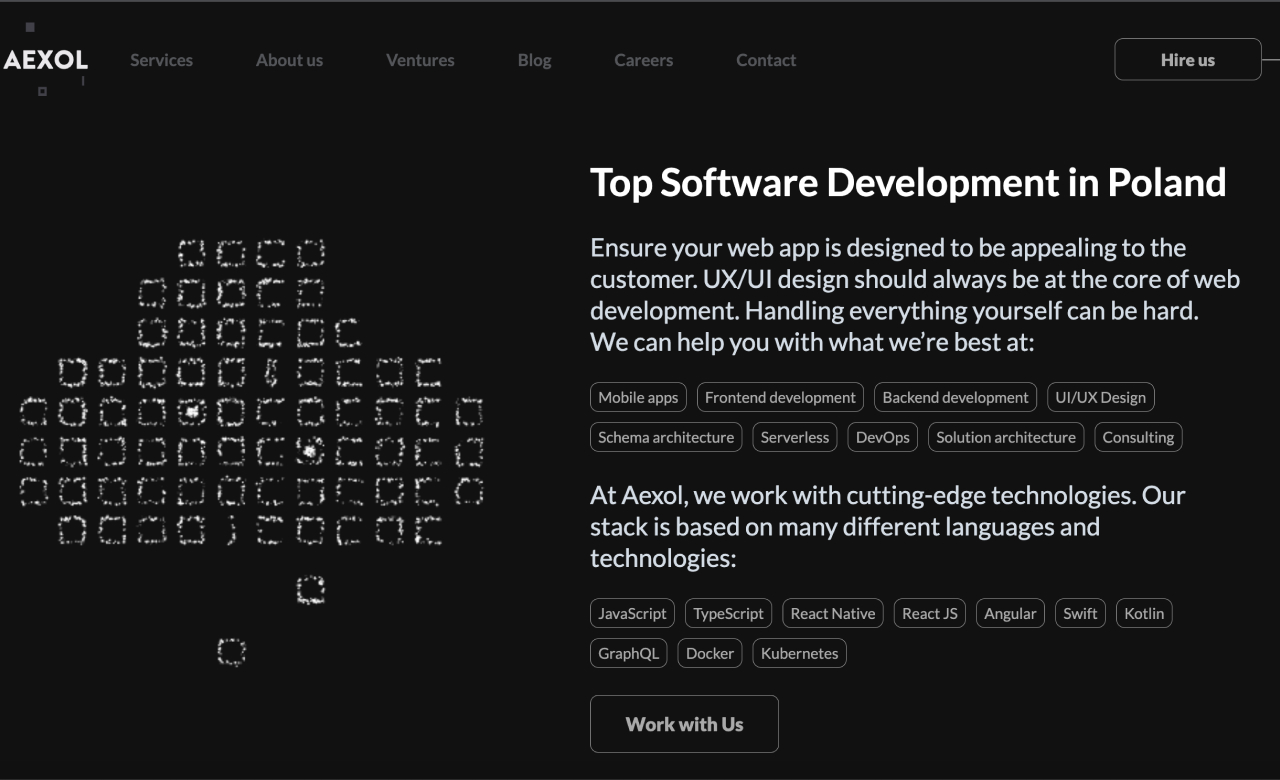1280x780 pixels.
Task: Select the UI/UX Design tag
Action: 1101,397
